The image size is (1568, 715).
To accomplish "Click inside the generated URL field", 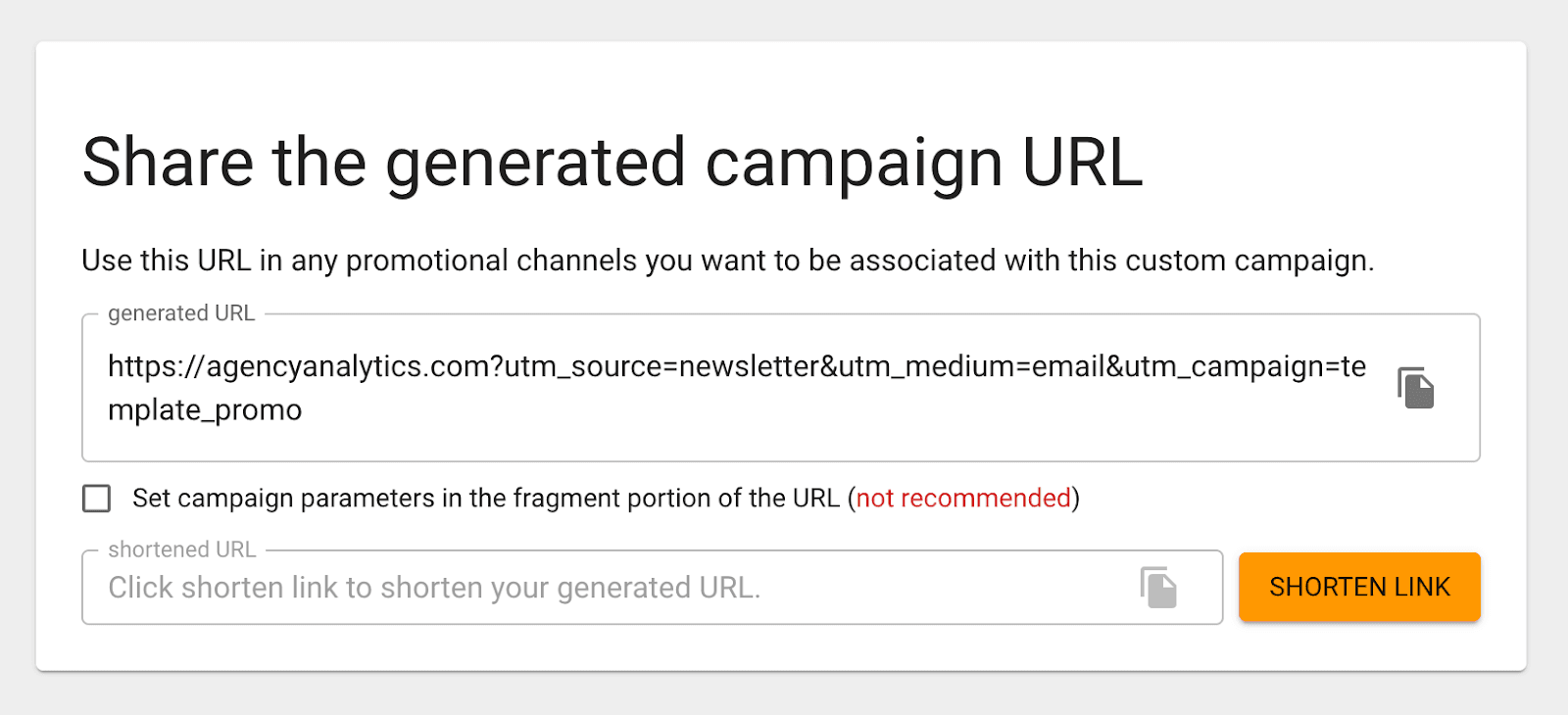I will [686, 388].
